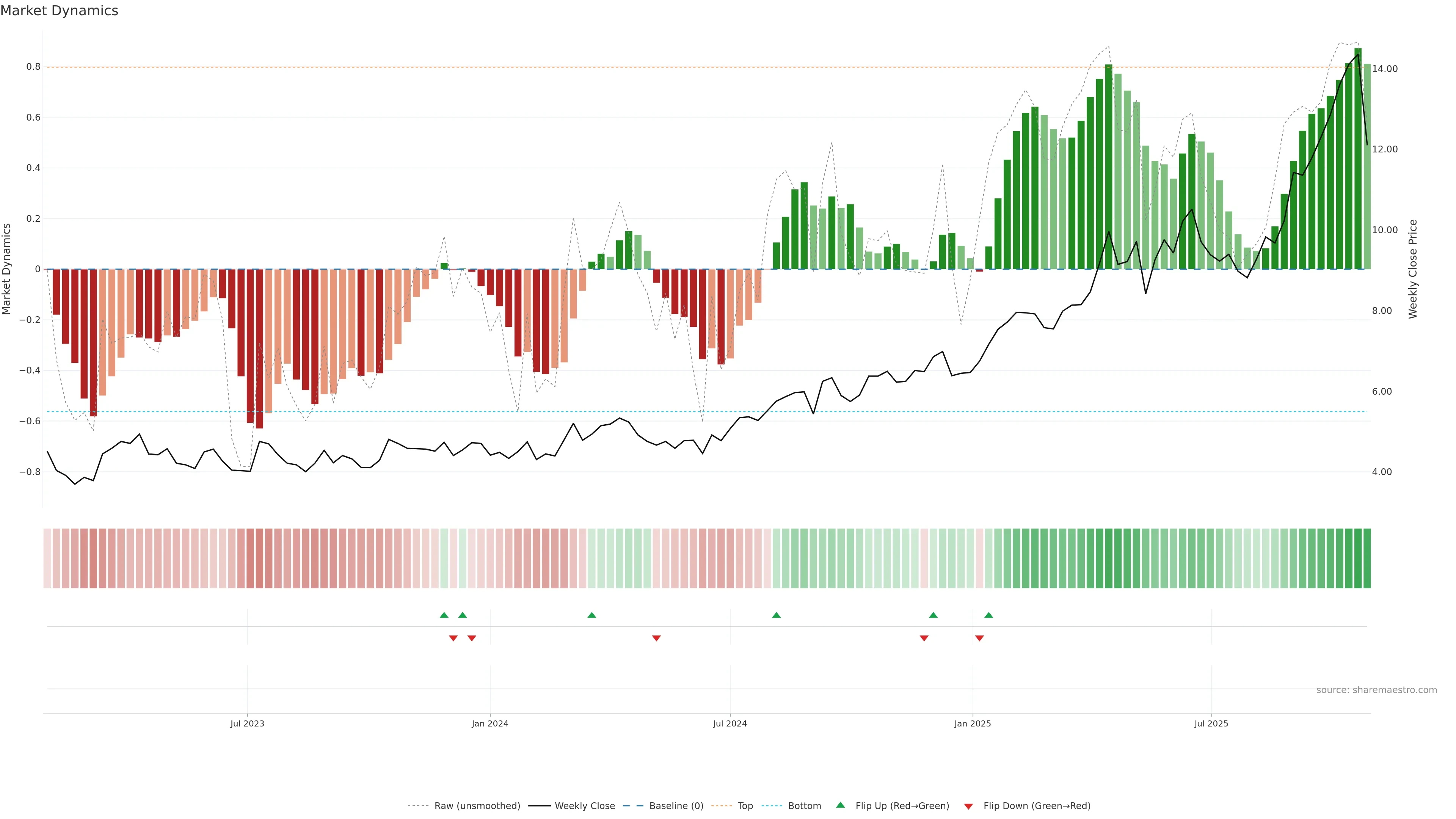Hide the Bottom threshold line via legend

click(804, 806)
